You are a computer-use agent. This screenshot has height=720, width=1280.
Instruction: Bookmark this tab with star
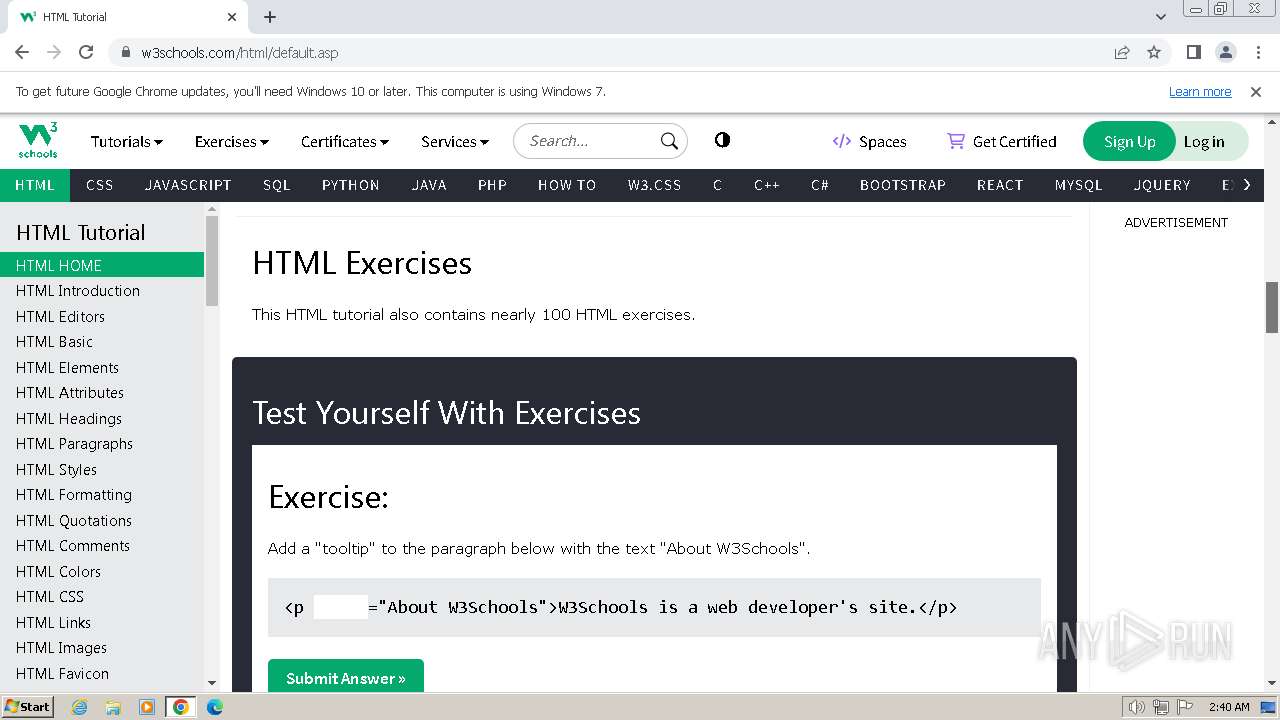click(1154, 52)
